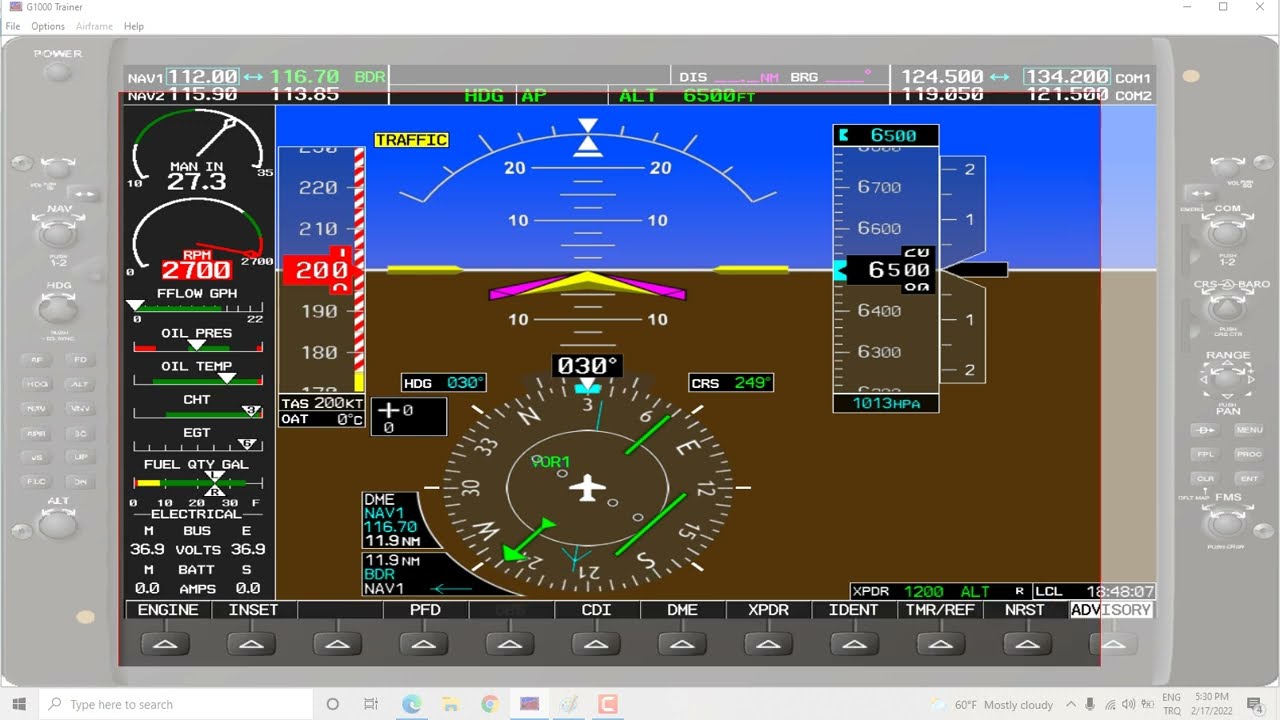Click the RANGE joystick knob

[x=1227, y=381]
